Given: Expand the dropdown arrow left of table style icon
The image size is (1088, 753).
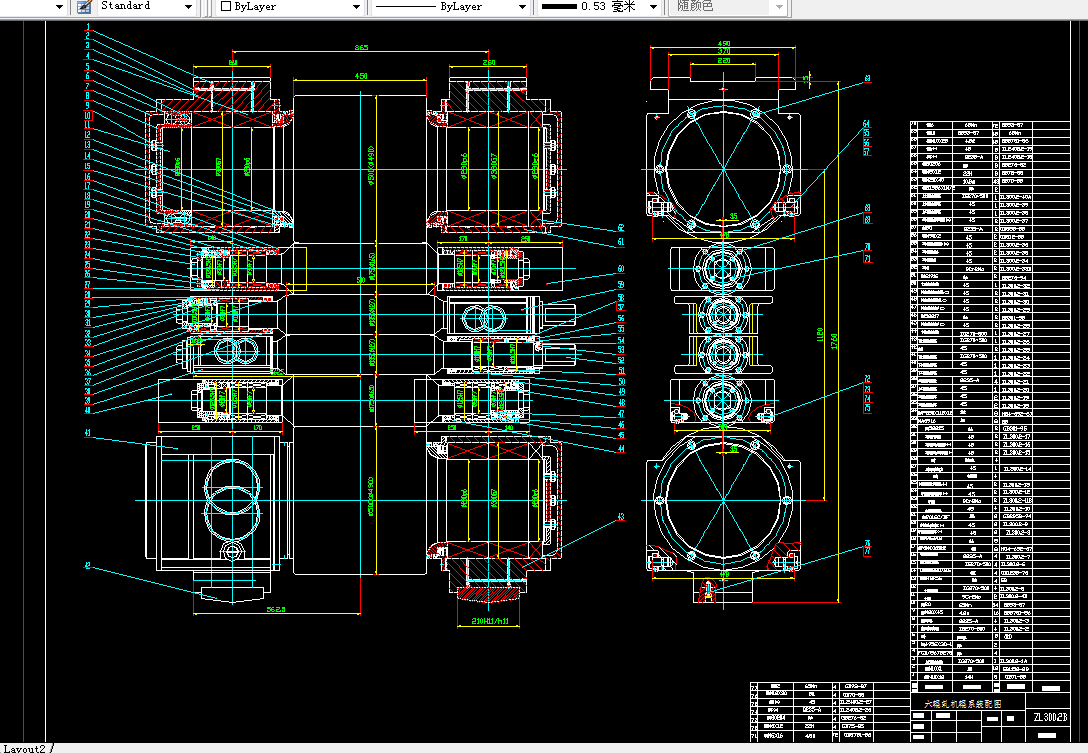Looking at the screenshot, I should (x=59, y=7).
